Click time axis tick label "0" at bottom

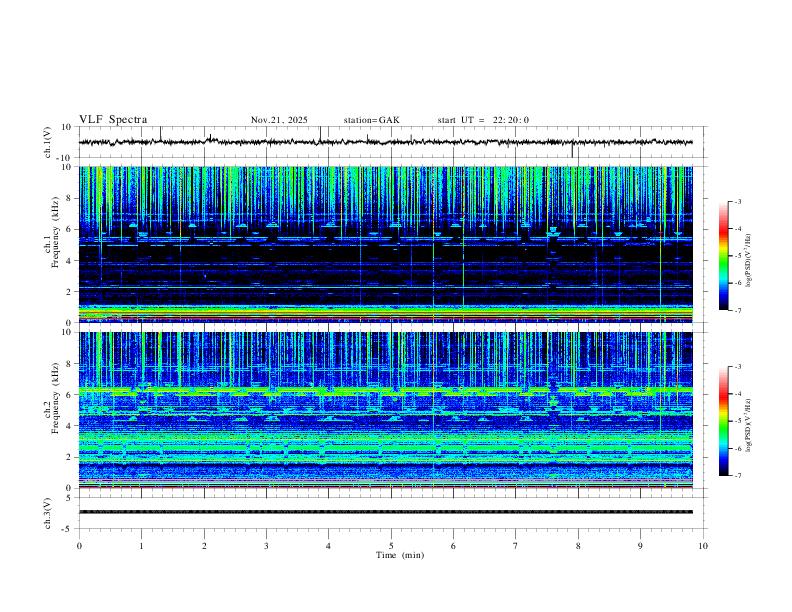[x=79, y=546]
